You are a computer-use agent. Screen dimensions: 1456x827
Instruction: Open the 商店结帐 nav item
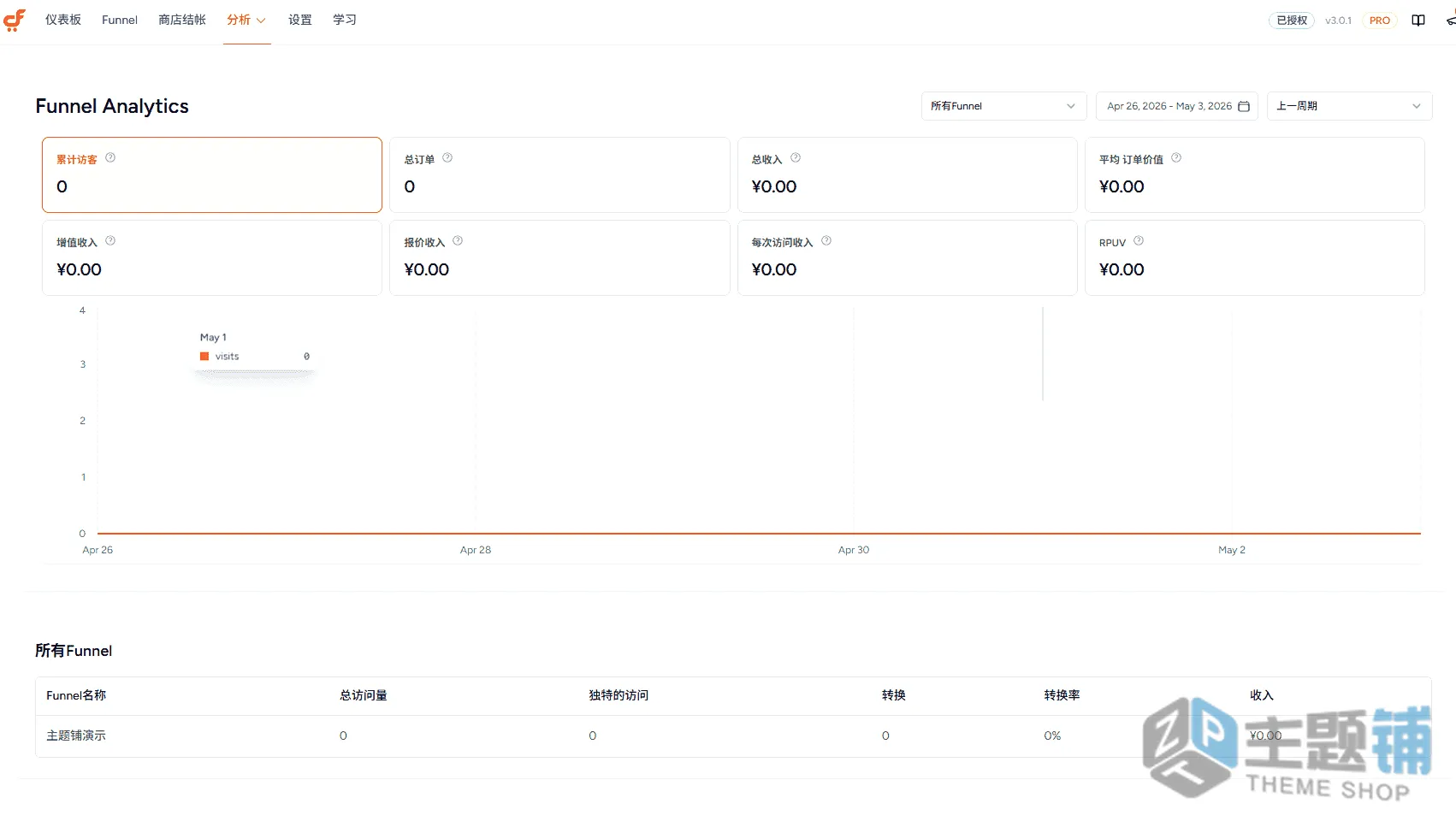pos(182,20)
